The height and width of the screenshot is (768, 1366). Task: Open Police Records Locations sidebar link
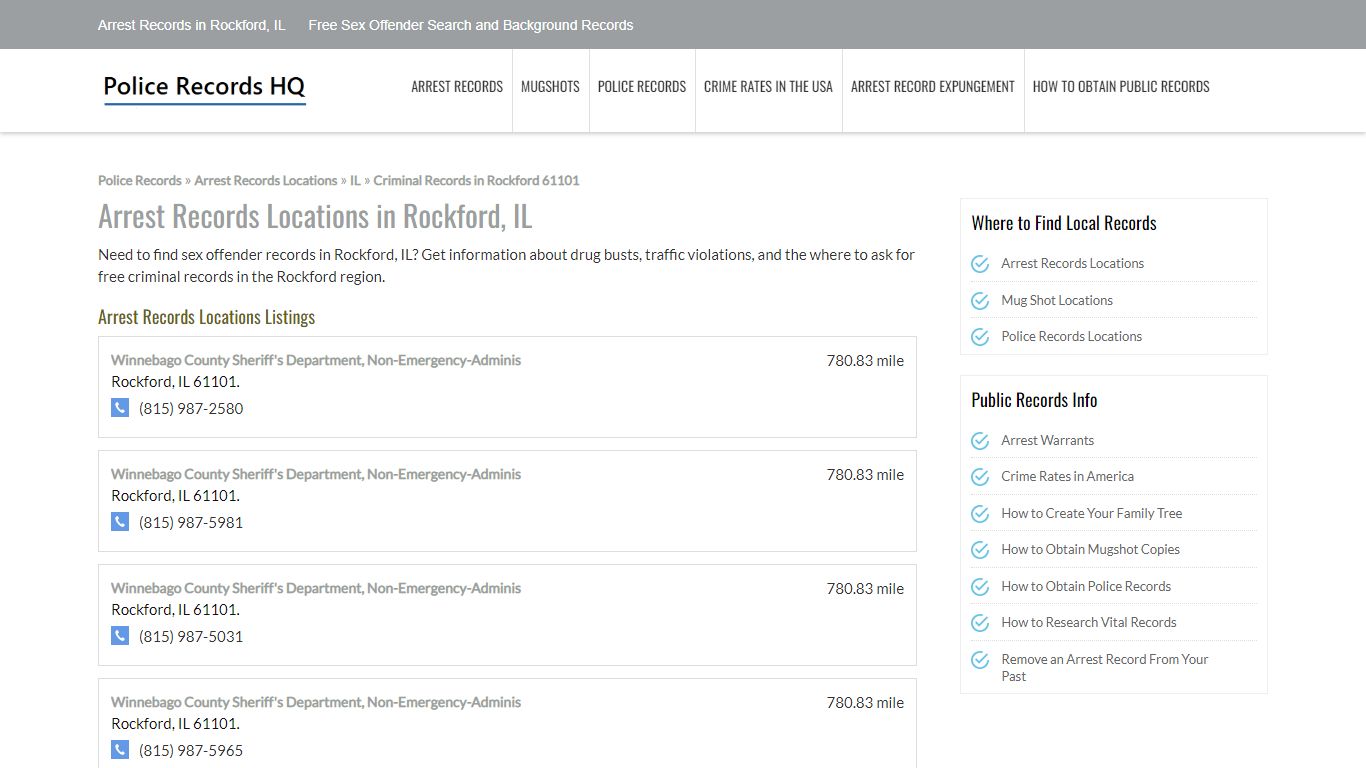[1072, 337]
